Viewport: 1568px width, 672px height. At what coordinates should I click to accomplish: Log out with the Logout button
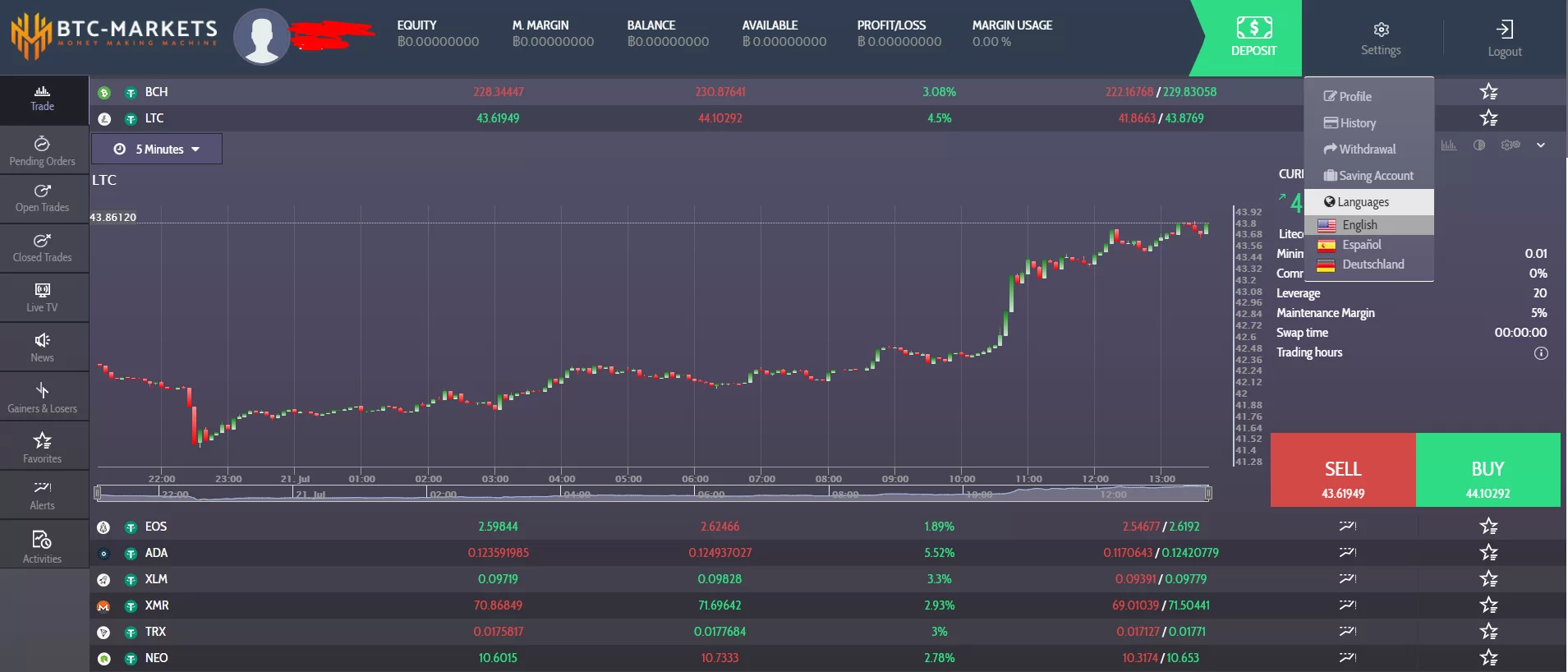tap(1505, 39)
